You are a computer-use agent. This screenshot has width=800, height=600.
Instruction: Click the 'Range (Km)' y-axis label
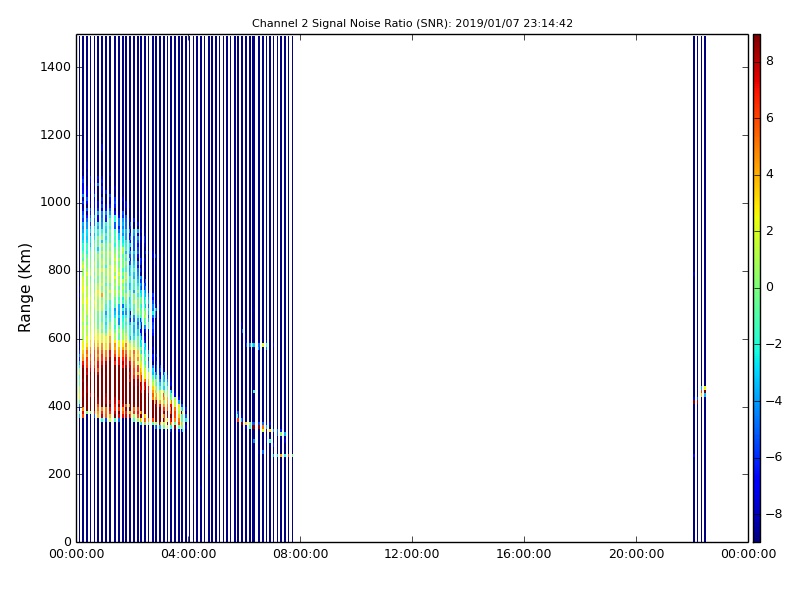(24, 288)
